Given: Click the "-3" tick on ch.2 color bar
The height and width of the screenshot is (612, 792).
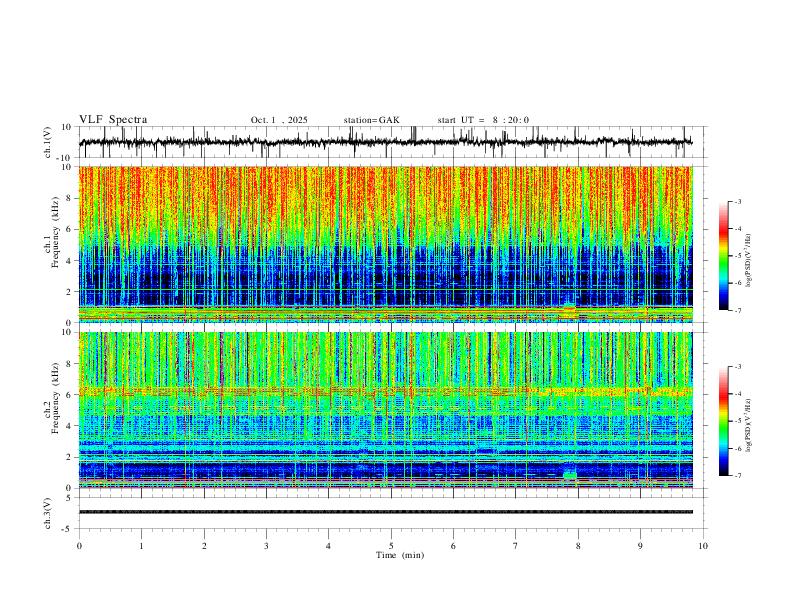Looking at the screenshot, I should tap(738, 367).
